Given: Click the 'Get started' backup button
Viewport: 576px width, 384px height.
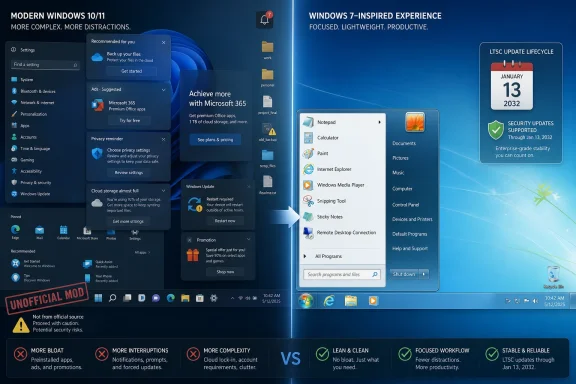Looking at the screenshot, I should point(132,71).
